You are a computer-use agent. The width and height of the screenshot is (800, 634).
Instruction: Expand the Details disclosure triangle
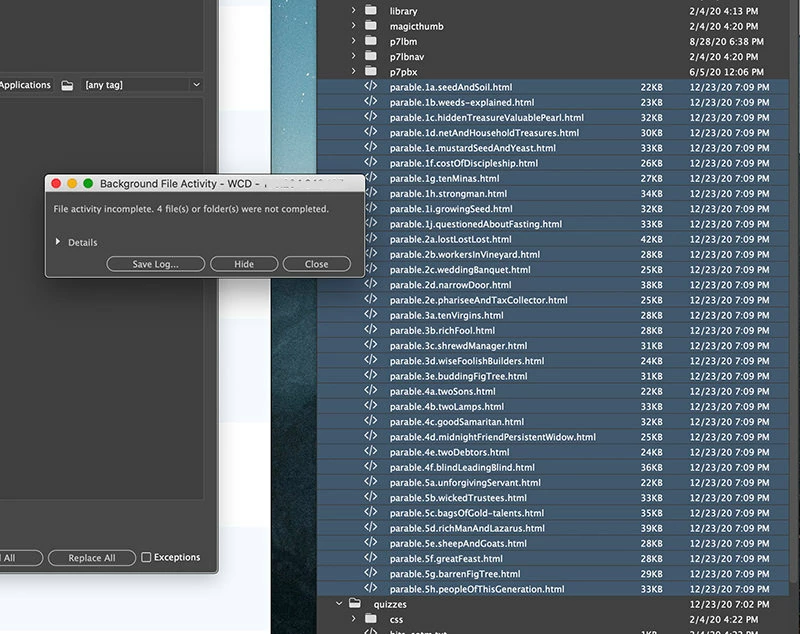click(x=58, y=242)
